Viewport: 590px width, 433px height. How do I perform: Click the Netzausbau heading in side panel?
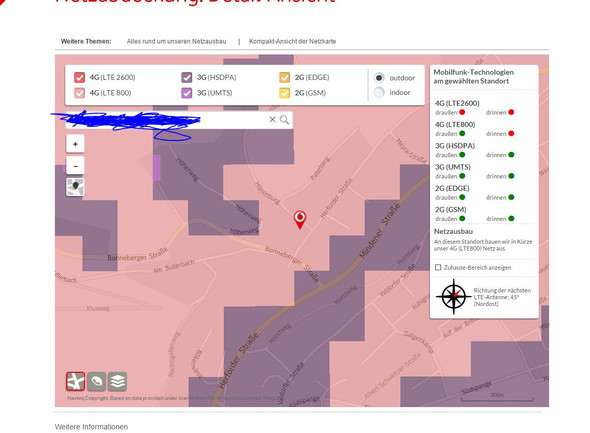(453, 231)
